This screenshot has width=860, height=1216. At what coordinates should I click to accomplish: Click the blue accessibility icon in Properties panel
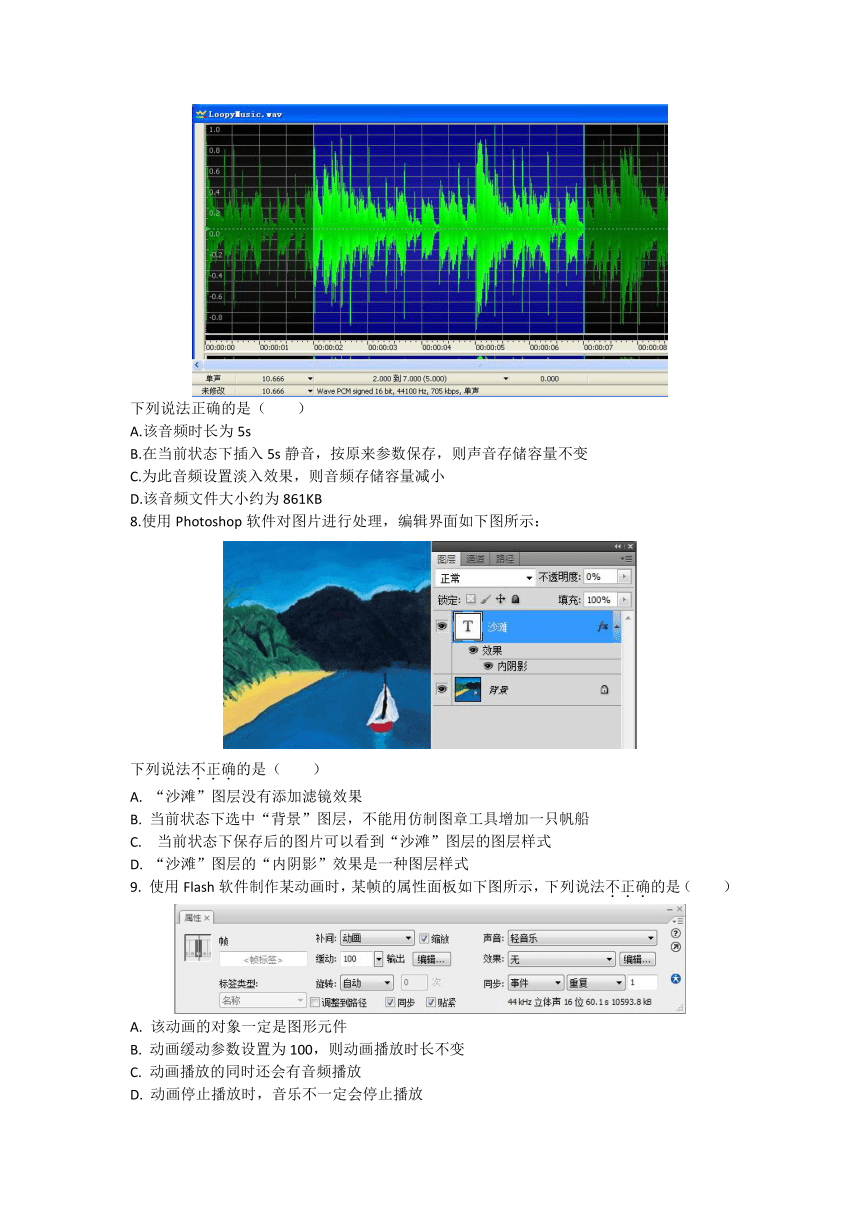(x=676, y=979)
